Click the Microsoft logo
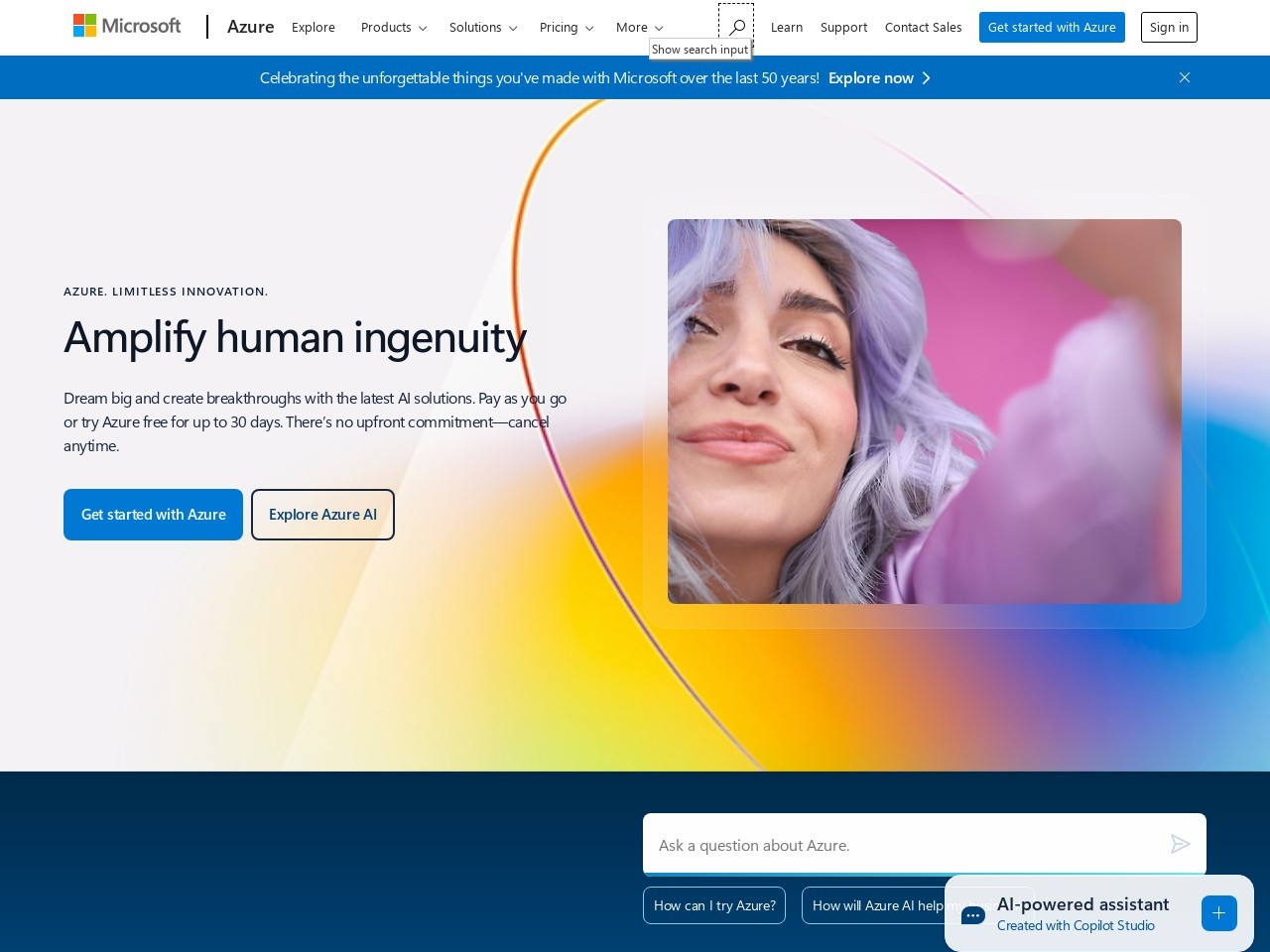Viewport: 1270px width, 952px height. pyautogui.click(x=126, y=25)
